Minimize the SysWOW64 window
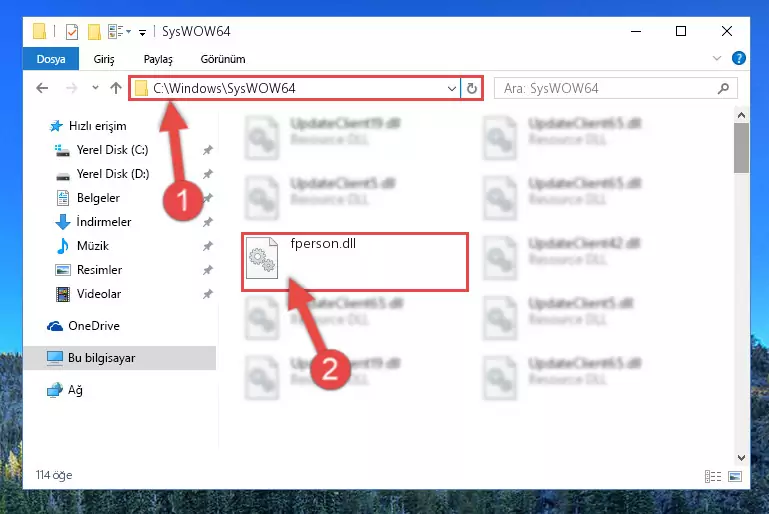This screenshot has width=769, height=514. pyautogui.click(x=636, y=31)
